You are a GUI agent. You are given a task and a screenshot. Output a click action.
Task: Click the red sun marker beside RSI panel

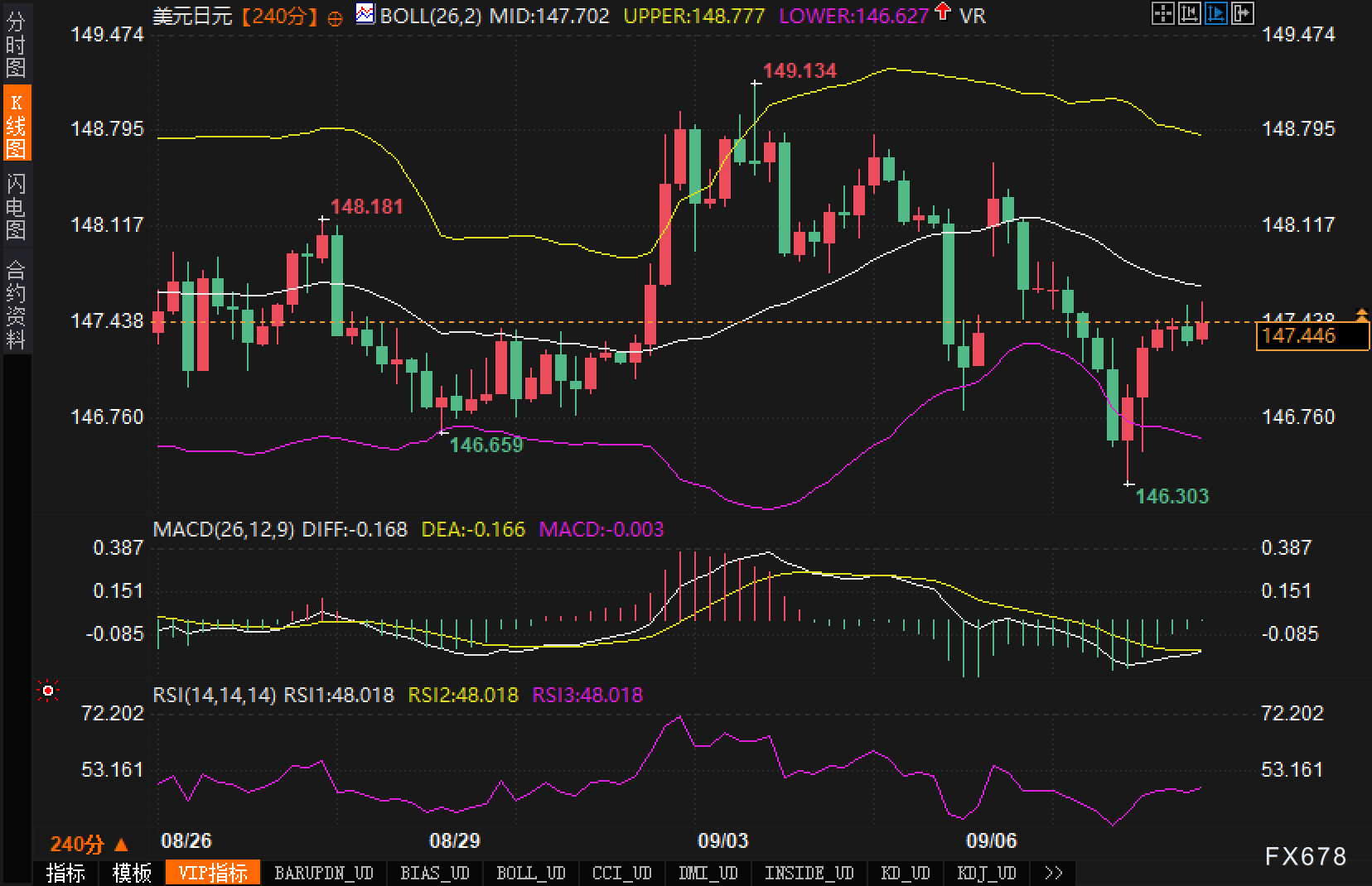(48, 691)
